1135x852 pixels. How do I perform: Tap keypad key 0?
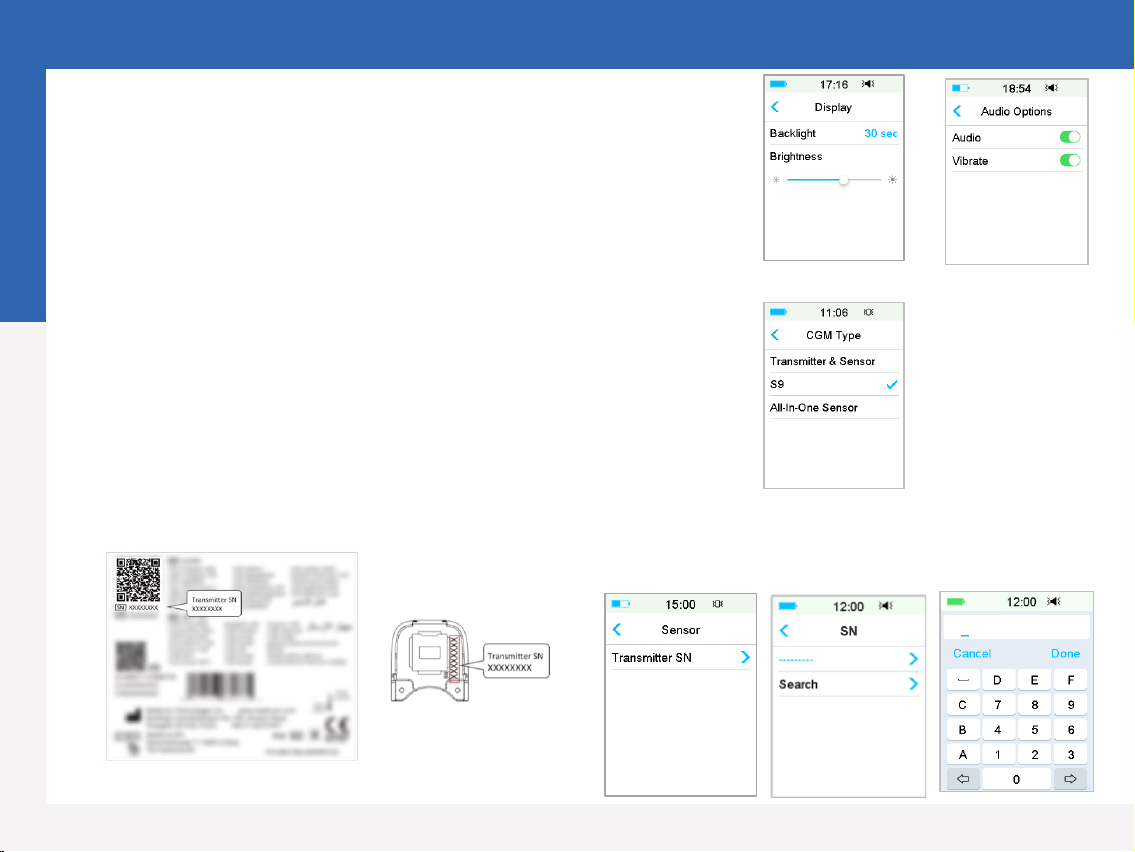point(1016,779)
